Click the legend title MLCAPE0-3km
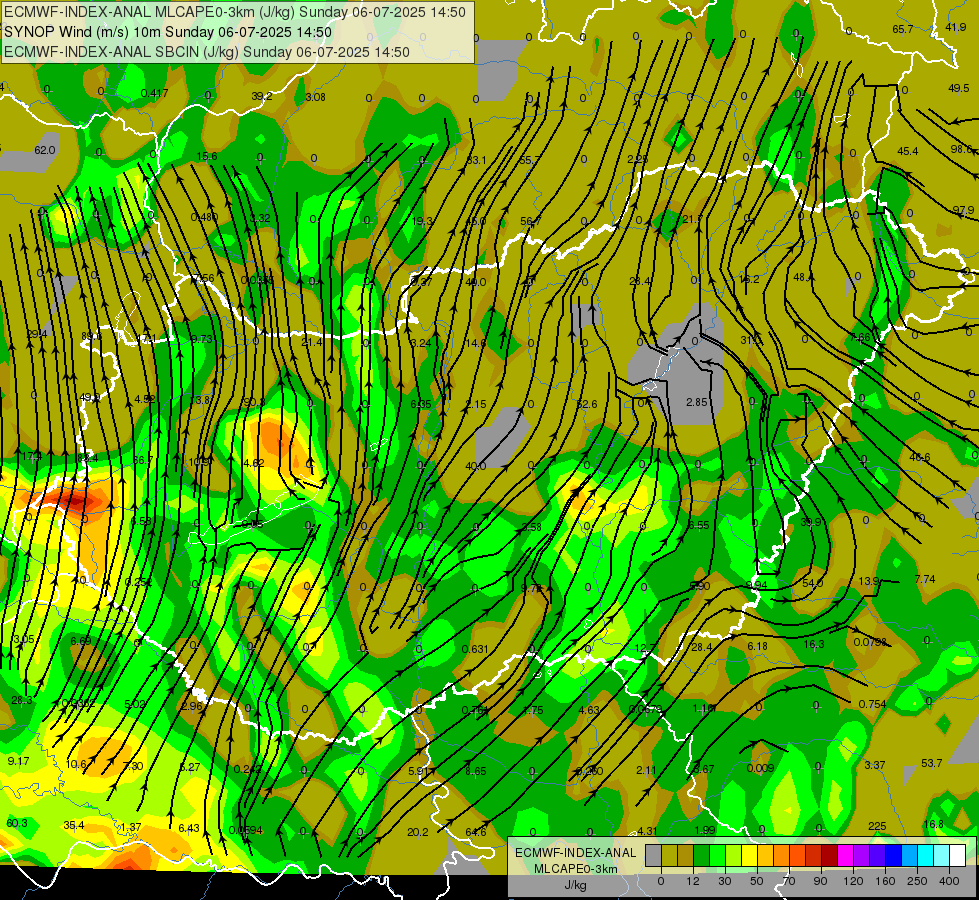Viewport: 979px width, 900px height. pyautogui.click(x=575, y=869)
